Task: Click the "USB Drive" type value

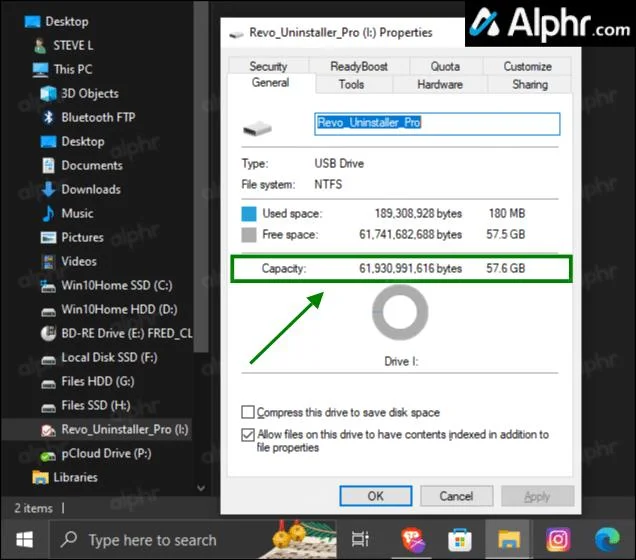Action: point(339,163)
